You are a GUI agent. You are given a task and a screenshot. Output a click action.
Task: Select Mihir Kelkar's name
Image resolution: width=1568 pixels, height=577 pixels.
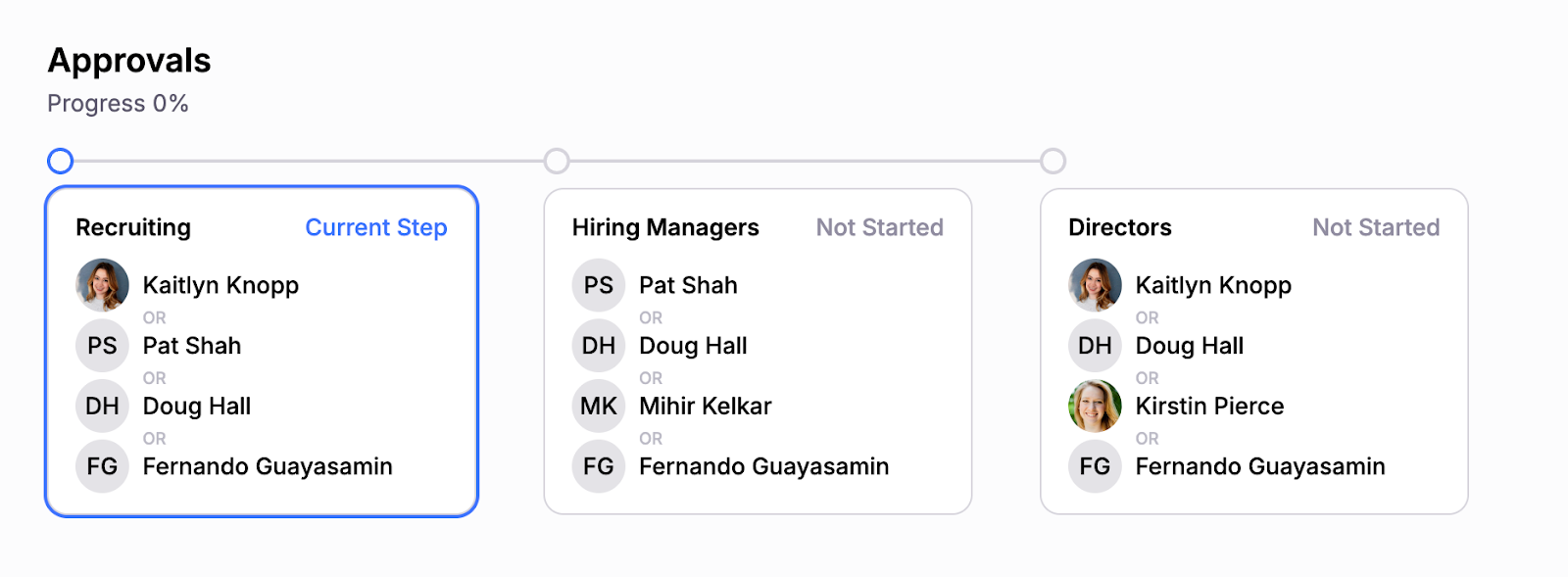pyautogui.click(x=706, y=406)
